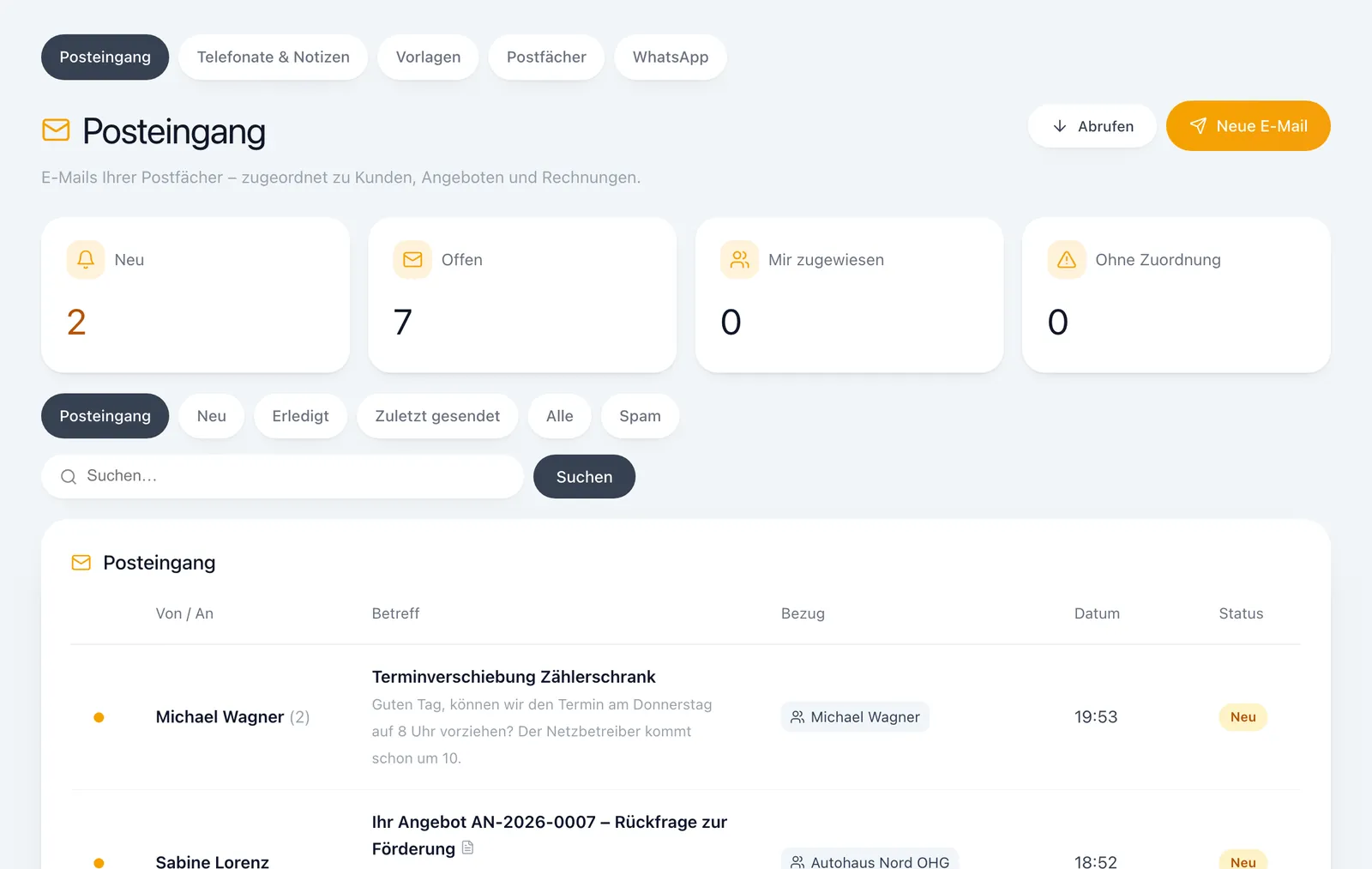Screen dimensions: 1372x869
Task: Open the Telefonate & Notizen tab
Action: pos(273,57)
